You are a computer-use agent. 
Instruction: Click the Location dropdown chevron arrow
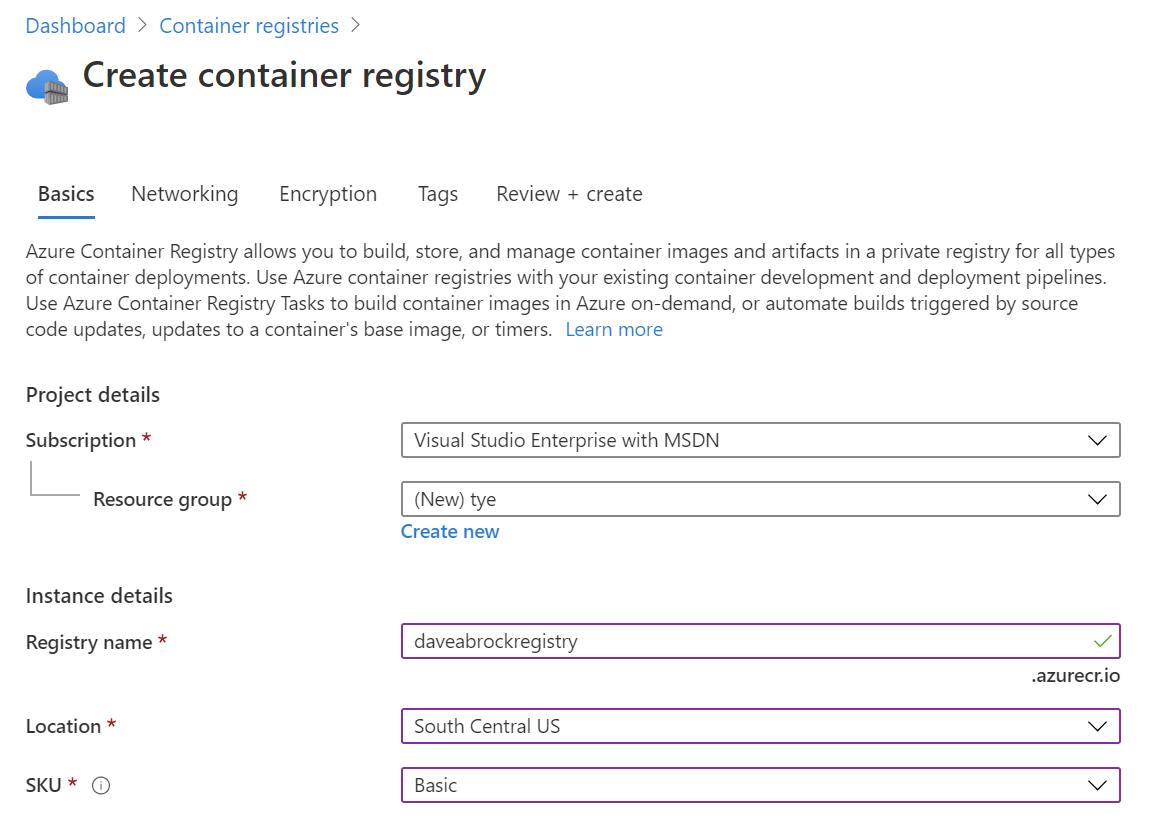[x=1100, y=726]
